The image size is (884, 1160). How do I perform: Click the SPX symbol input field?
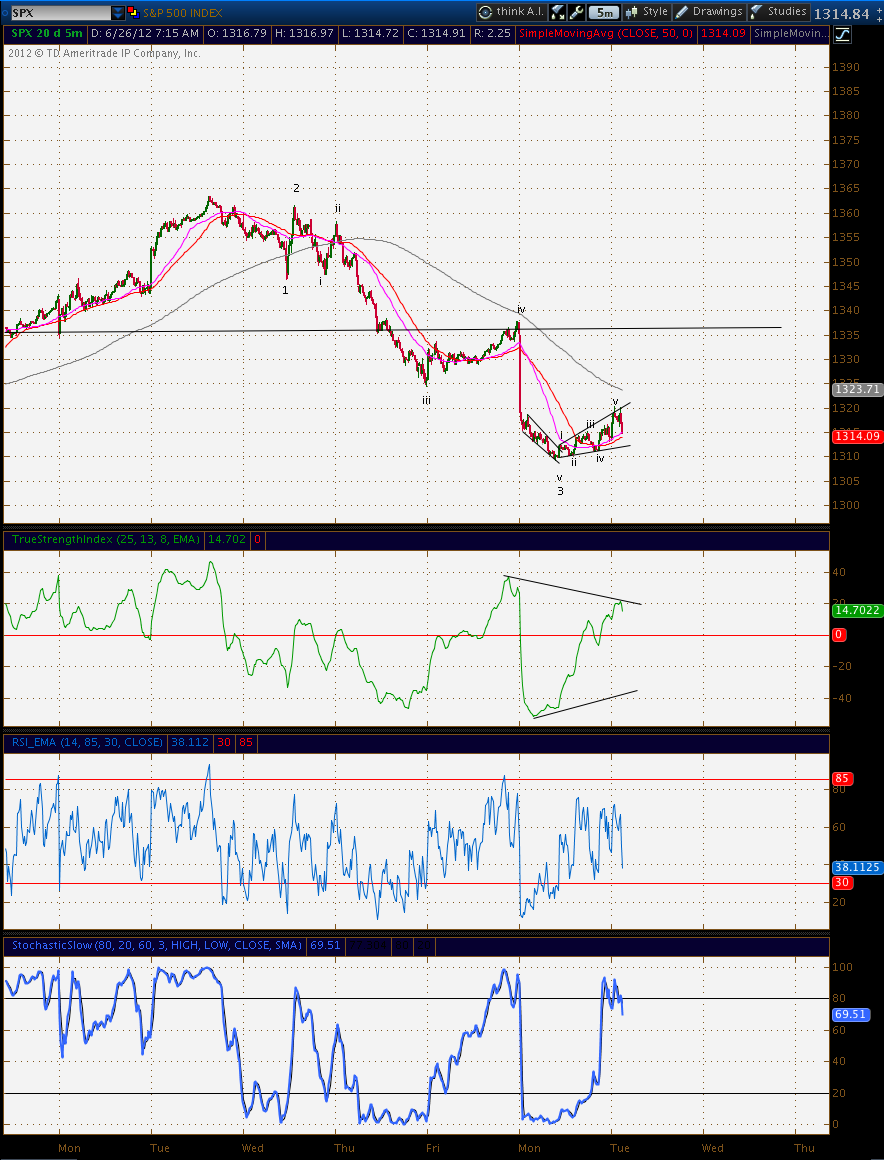pyautogui.click(x=60, y=13)
